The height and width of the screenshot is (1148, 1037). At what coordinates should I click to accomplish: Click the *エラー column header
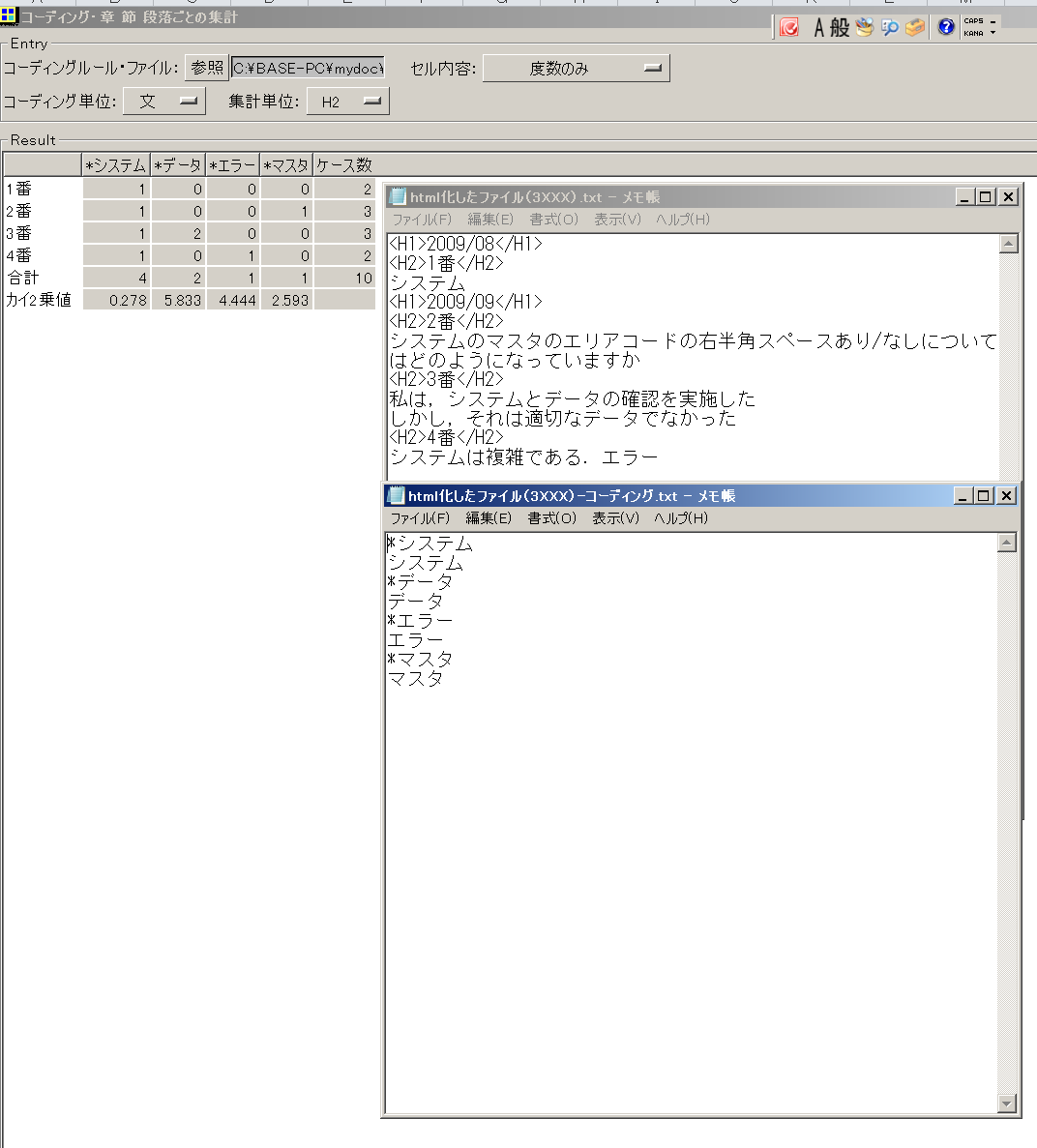[x=233, y=165]
